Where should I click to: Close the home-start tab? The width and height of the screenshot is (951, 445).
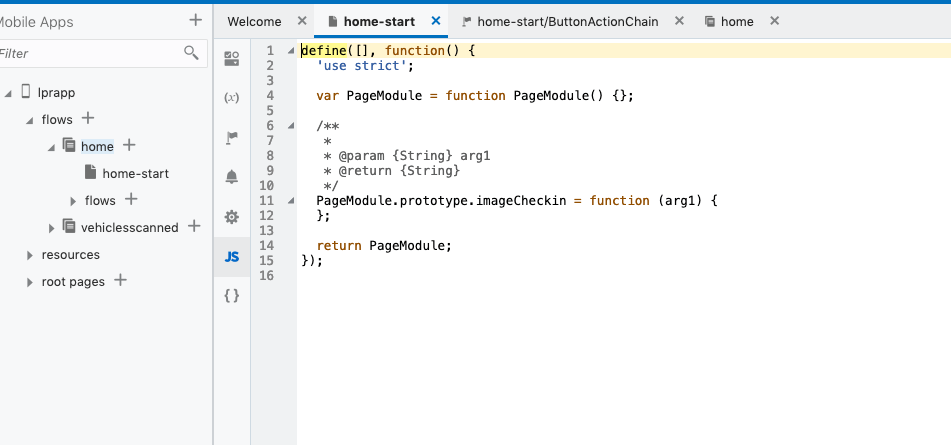pos(435,20)
